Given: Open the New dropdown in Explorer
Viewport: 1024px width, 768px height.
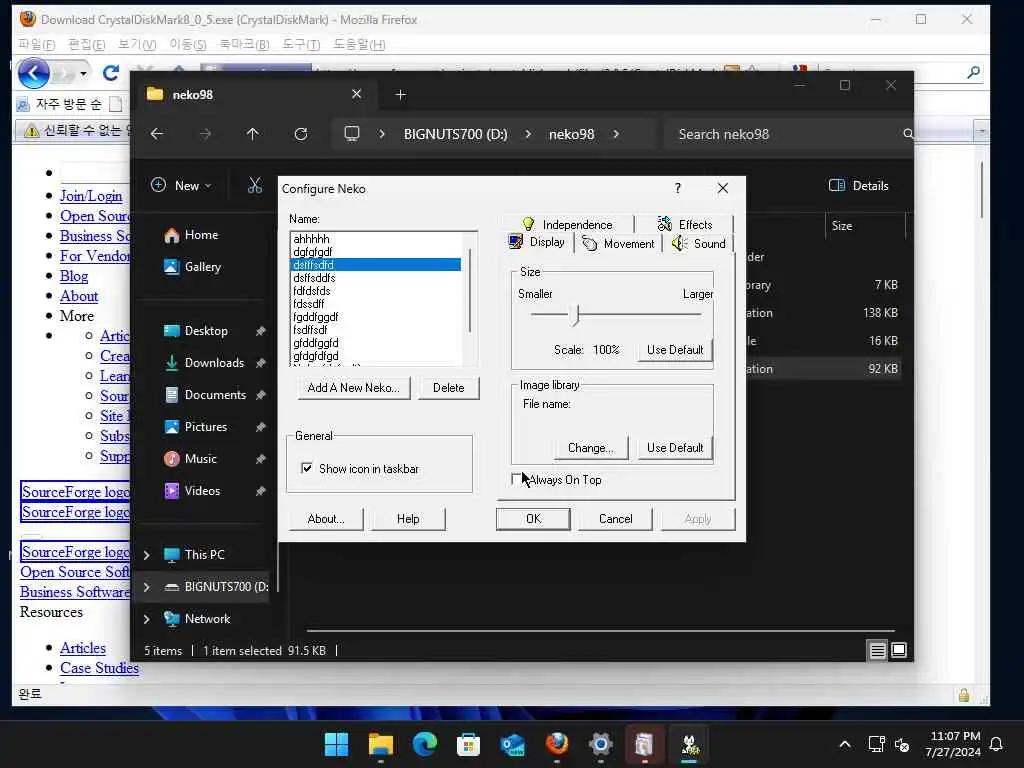Looking at the screenshot, I should [x=181, y=185].
